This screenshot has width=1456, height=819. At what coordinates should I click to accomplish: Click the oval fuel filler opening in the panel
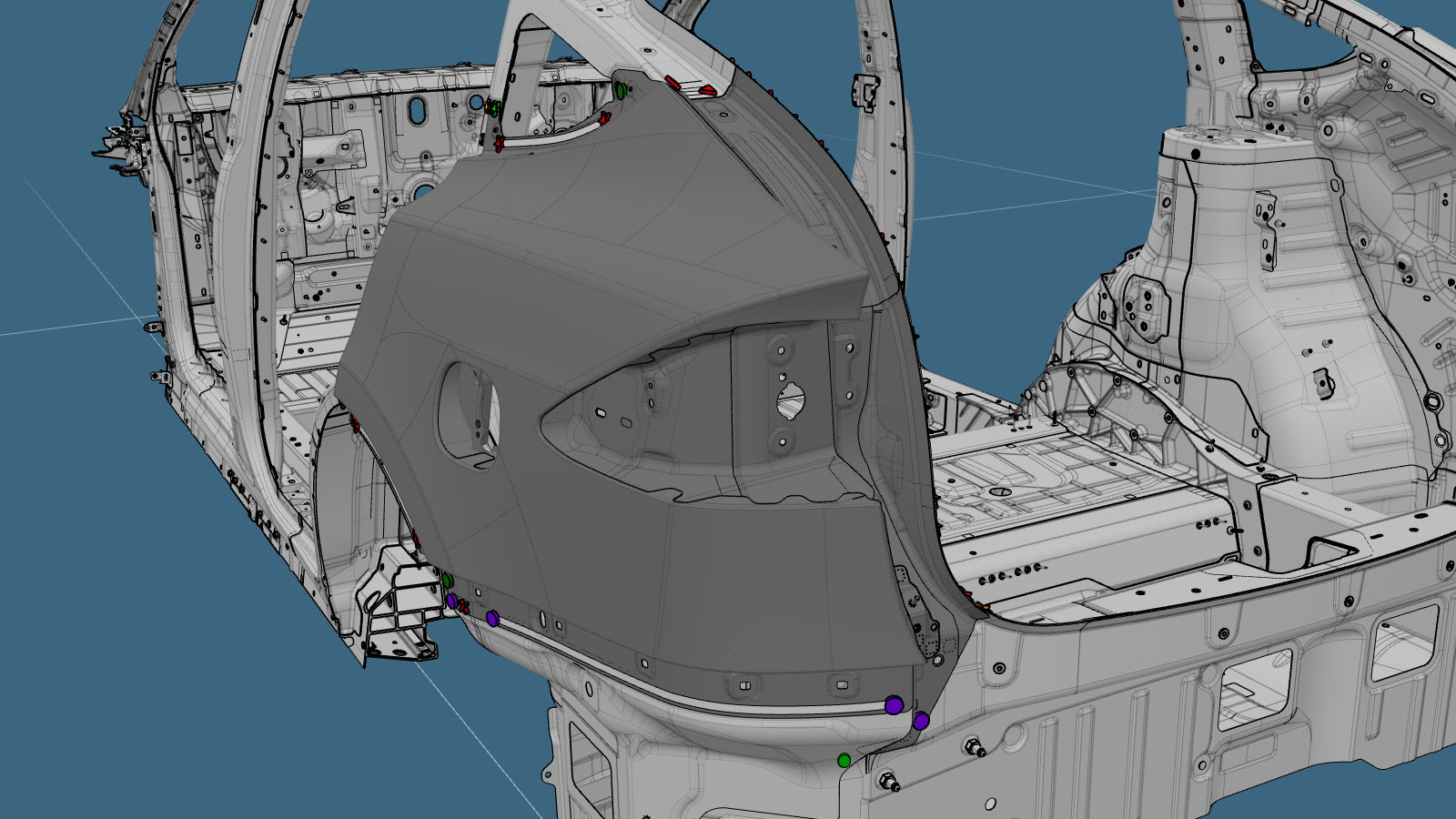point(469,412)
